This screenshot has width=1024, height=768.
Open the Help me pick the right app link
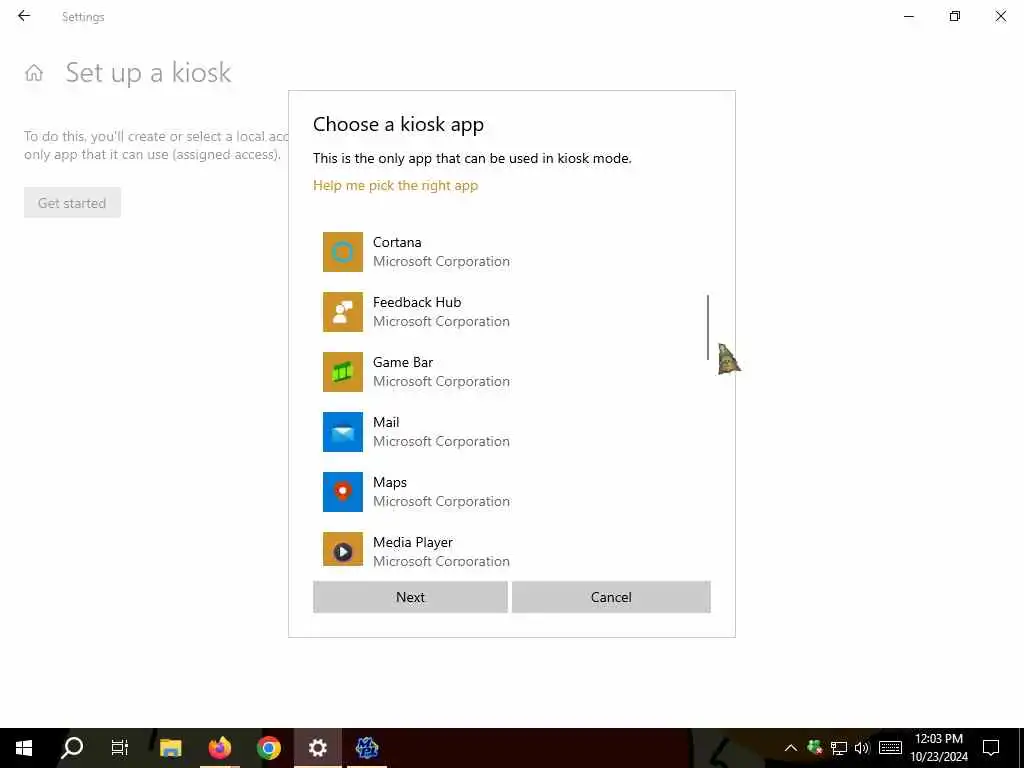[x=396, y=185]
